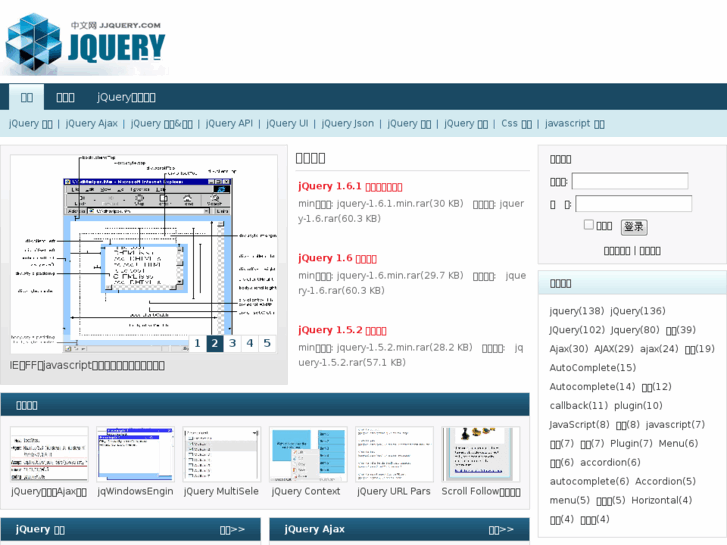Select the javascript(7) tag
Screen dimensions: 727x545
click(x=675, y=425)
